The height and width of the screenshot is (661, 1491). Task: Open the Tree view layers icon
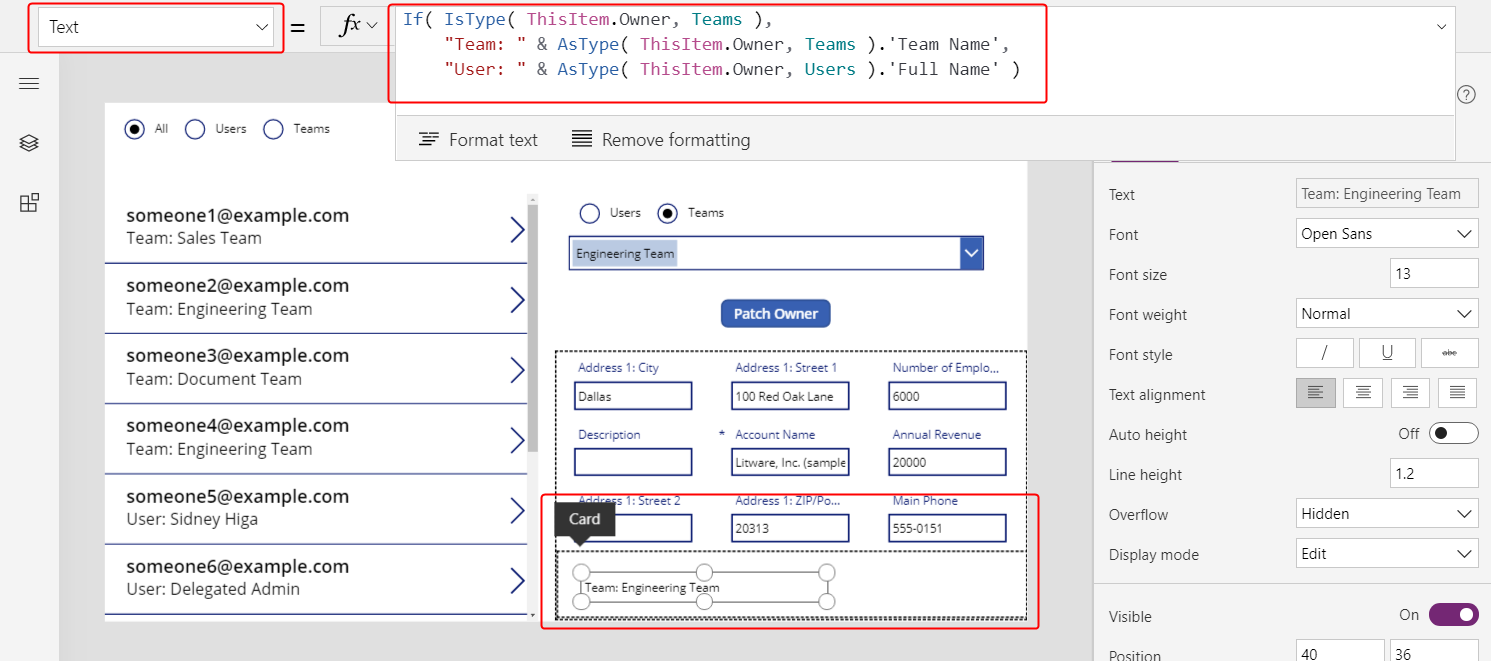click(x=29, y=143)
